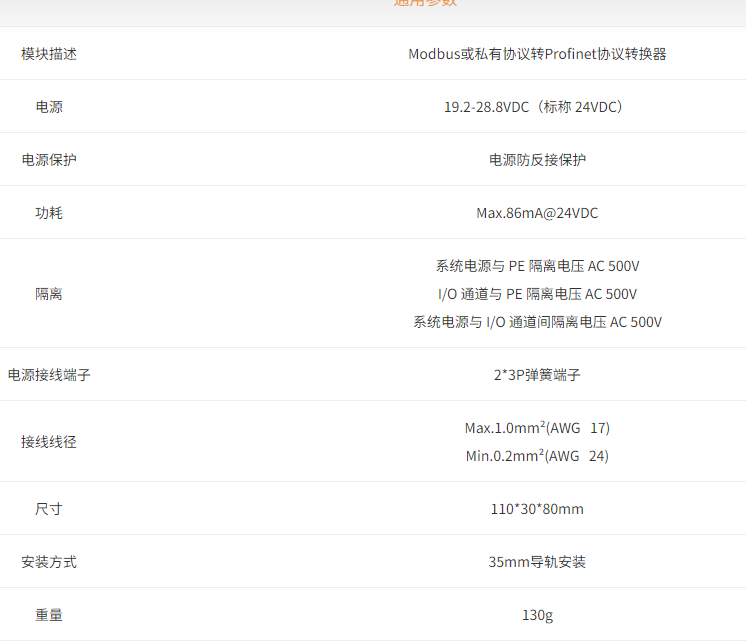The height and width of the screenshot is (642, 746).
Task: Click 系统电源与 PE 隔离电压 AC 500V line
Action: [537, 266]
